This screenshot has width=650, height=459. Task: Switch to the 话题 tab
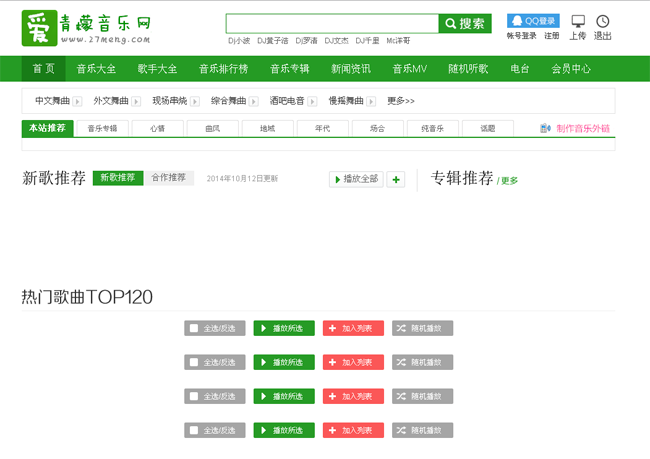[x=488, y=129]
